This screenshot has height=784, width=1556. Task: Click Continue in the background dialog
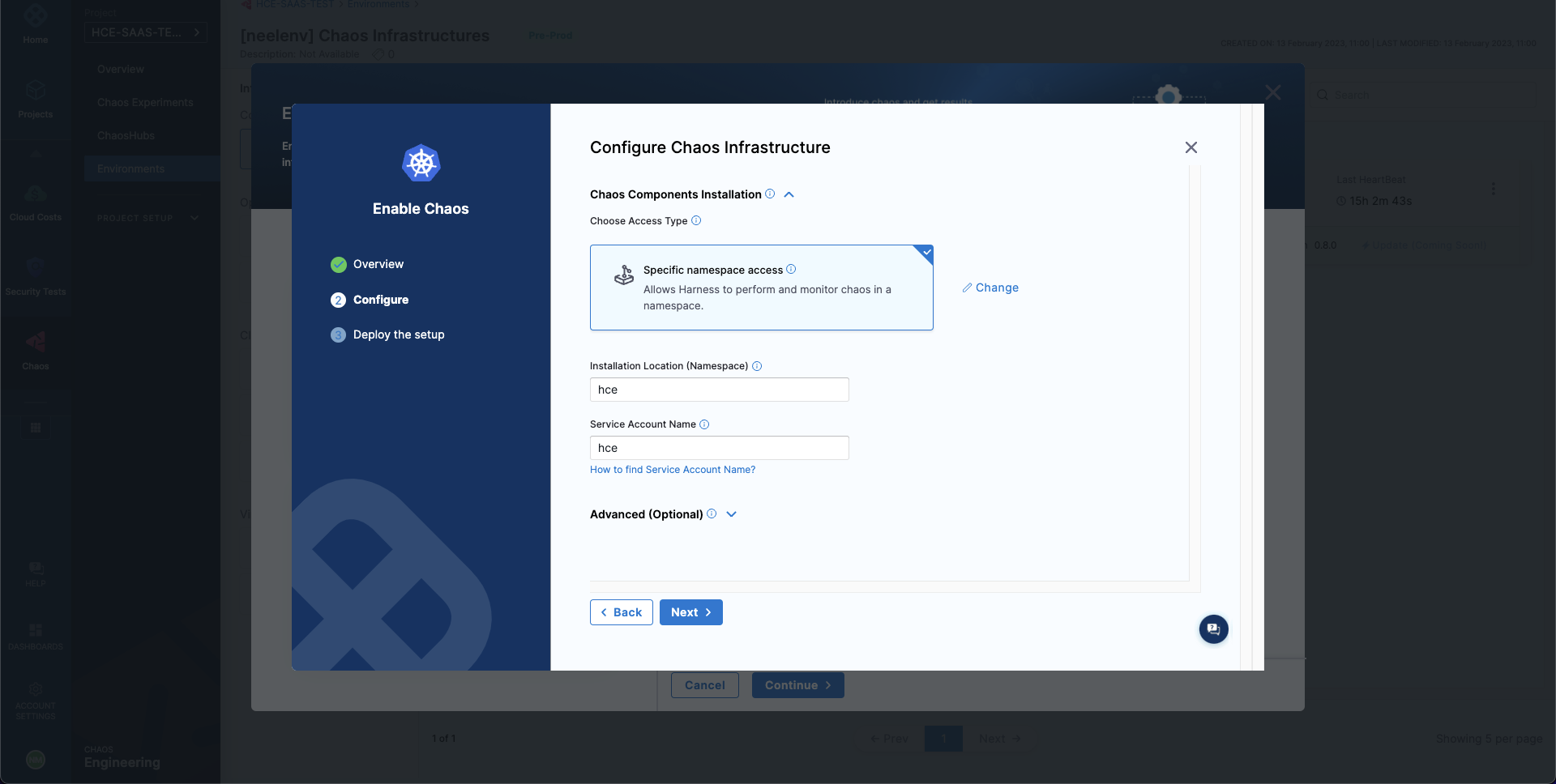point(797,685)
